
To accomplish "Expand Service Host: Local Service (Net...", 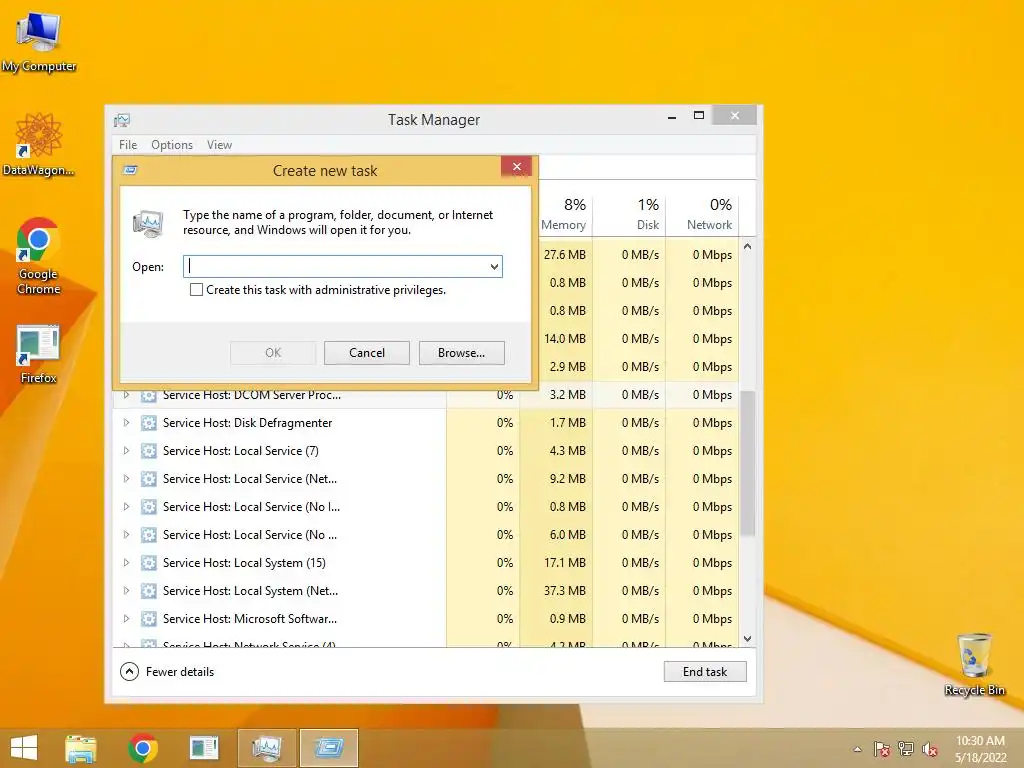I will (x=127, y=479).
